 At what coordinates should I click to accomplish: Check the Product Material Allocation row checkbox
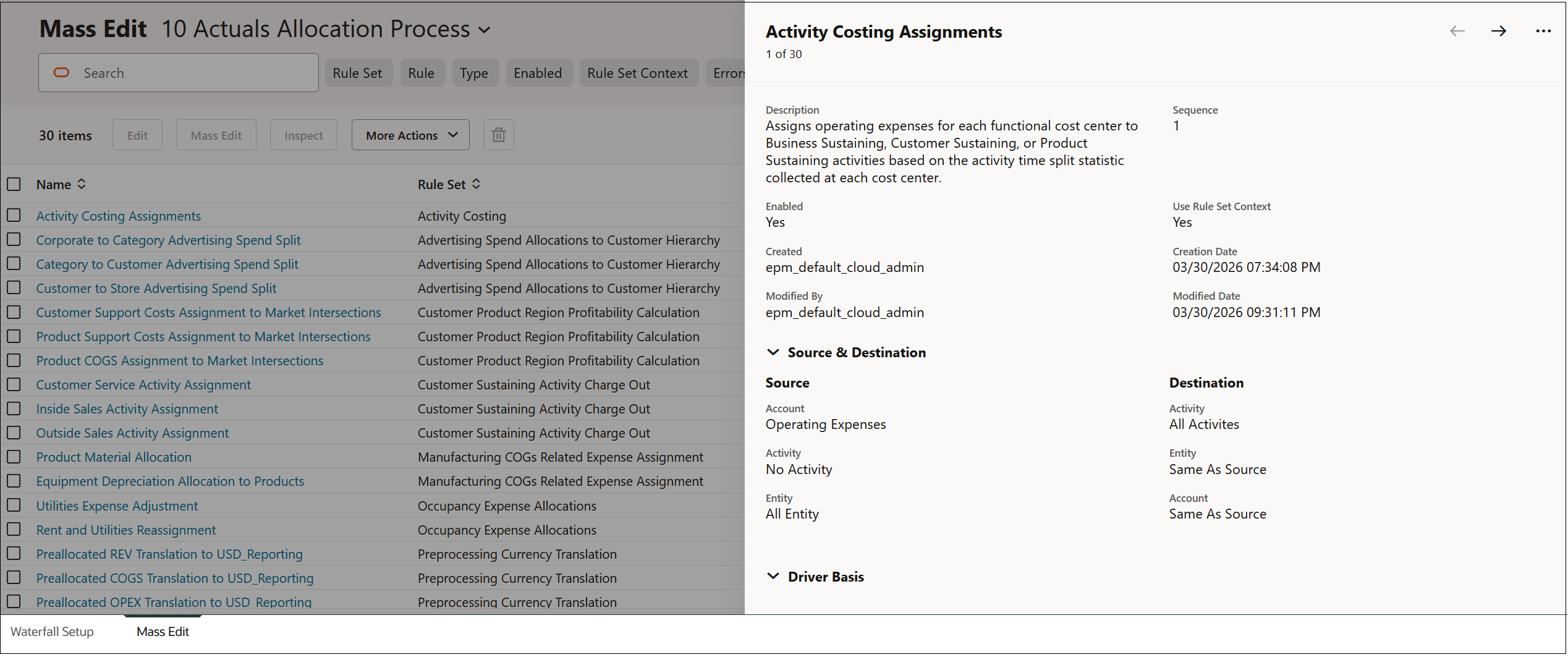click(x=14, y=457)
